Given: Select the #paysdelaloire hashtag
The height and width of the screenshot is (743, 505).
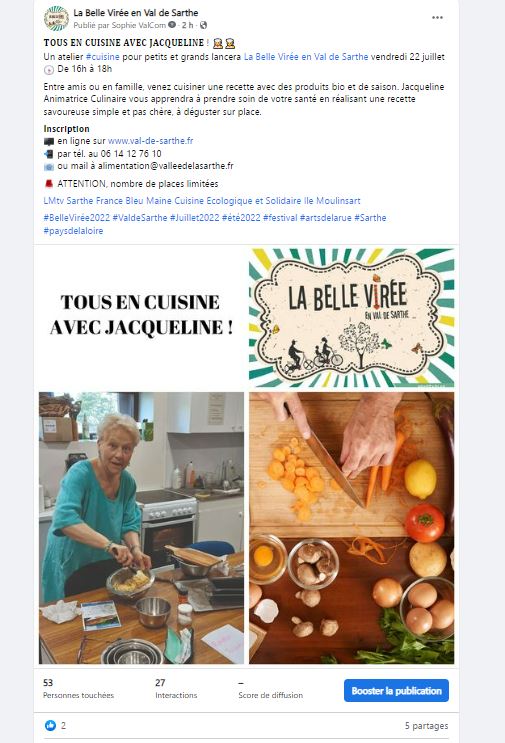Looking at the screenshot, I should tap(73, 231).
